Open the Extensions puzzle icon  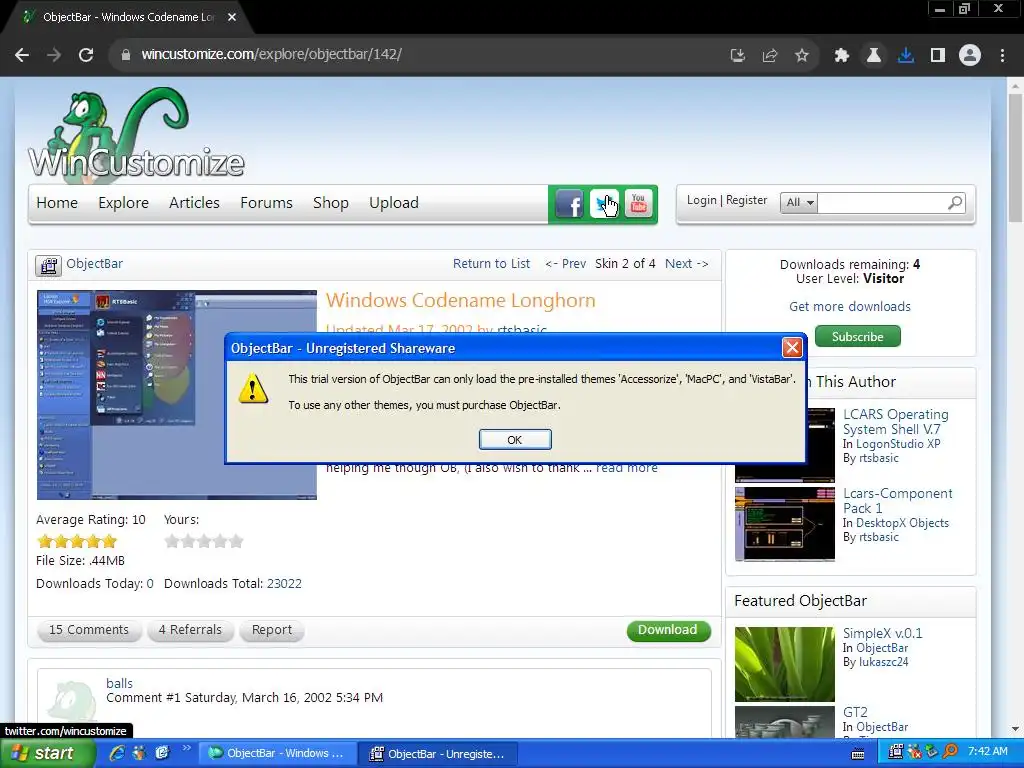(x=842, y=56)
